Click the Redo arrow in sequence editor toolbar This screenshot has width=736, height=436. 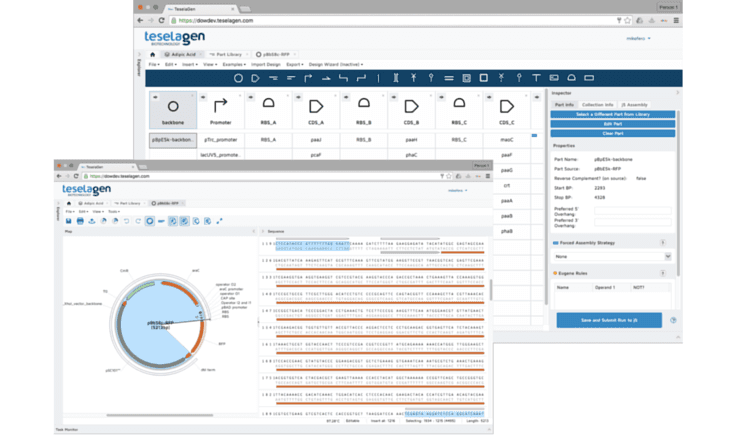(138, 221)
